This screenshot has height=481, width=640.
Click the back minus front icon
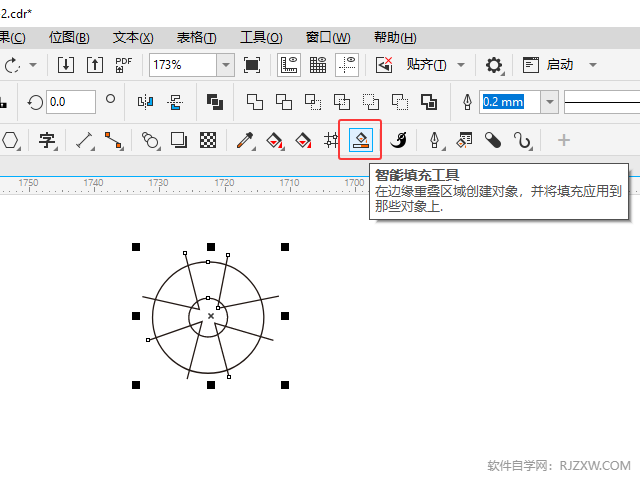(x=400, y=102)
